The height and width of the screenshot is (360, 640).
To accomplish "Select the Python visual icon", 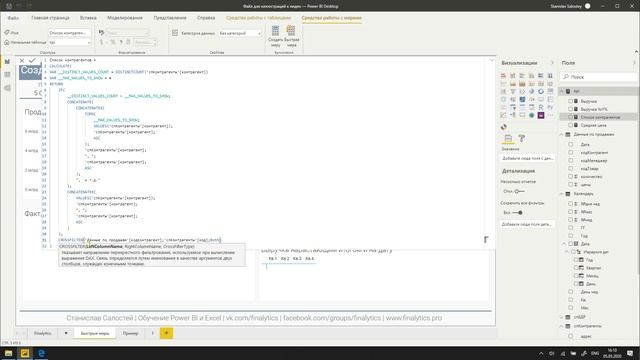I will pos(550,107).
